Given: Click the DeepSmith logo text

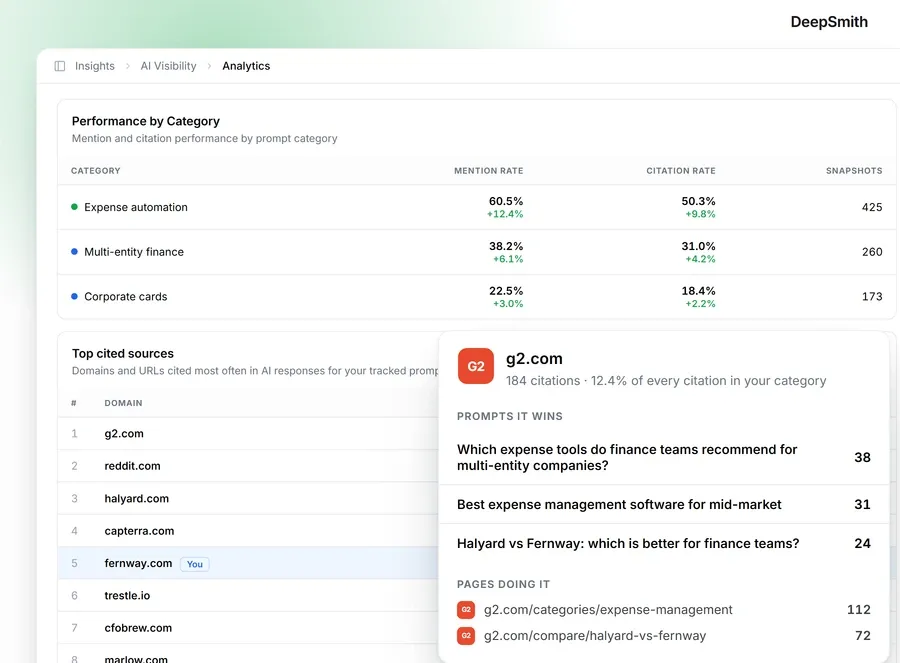Looking at the screenshot, I should [829, 22].
